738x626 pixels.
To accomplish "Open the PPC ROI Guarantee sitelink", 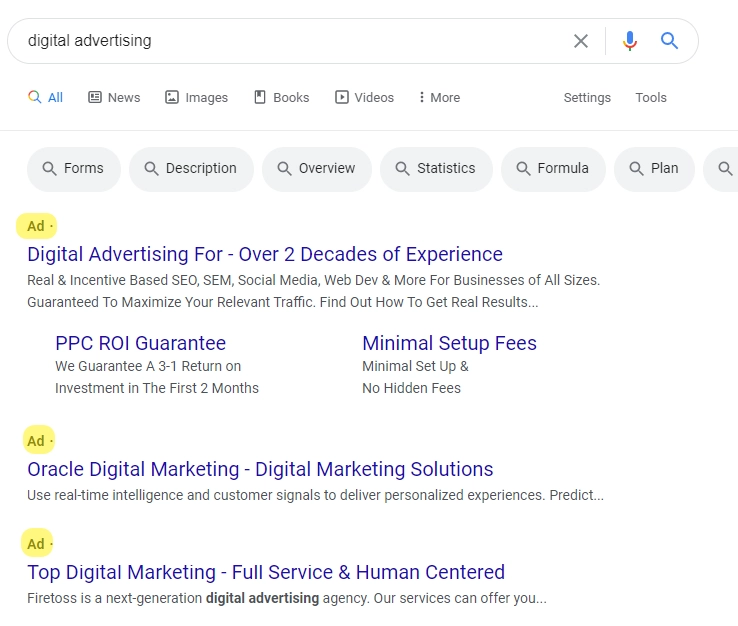I will (x=140, y=343).
